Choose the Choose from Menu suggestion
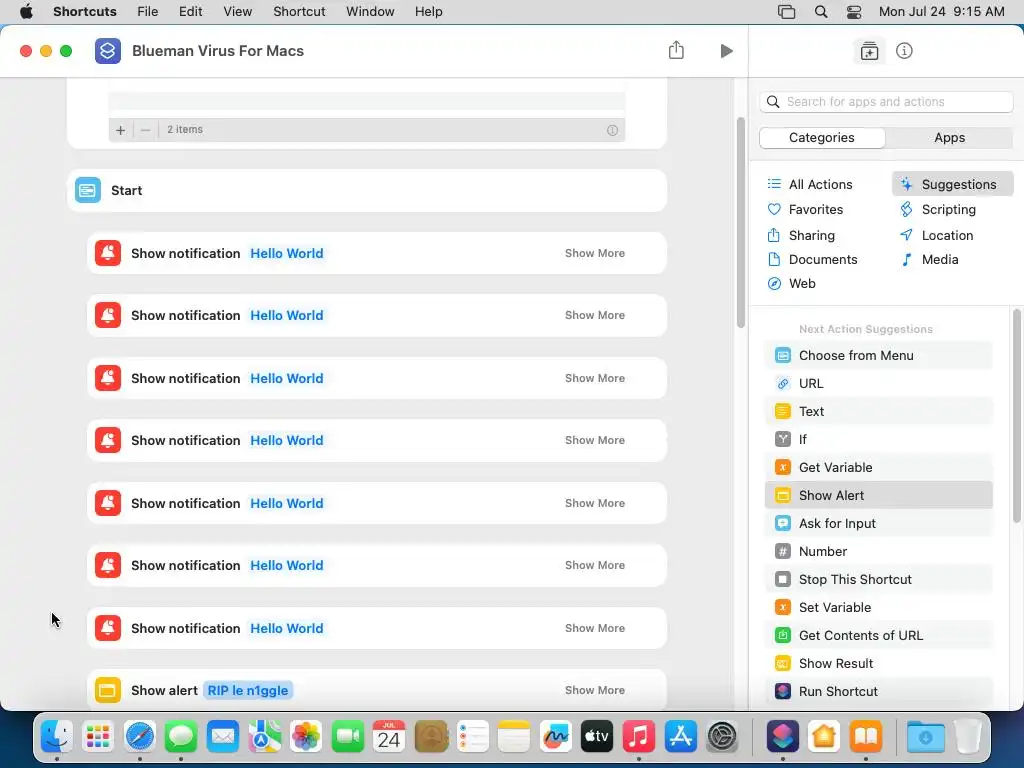 click(878, 355)
